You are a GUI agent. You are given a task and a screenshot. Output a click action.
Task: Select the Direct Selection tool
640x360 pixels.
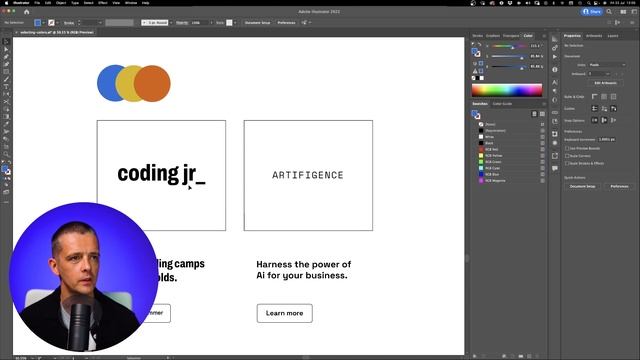[6, 49]
